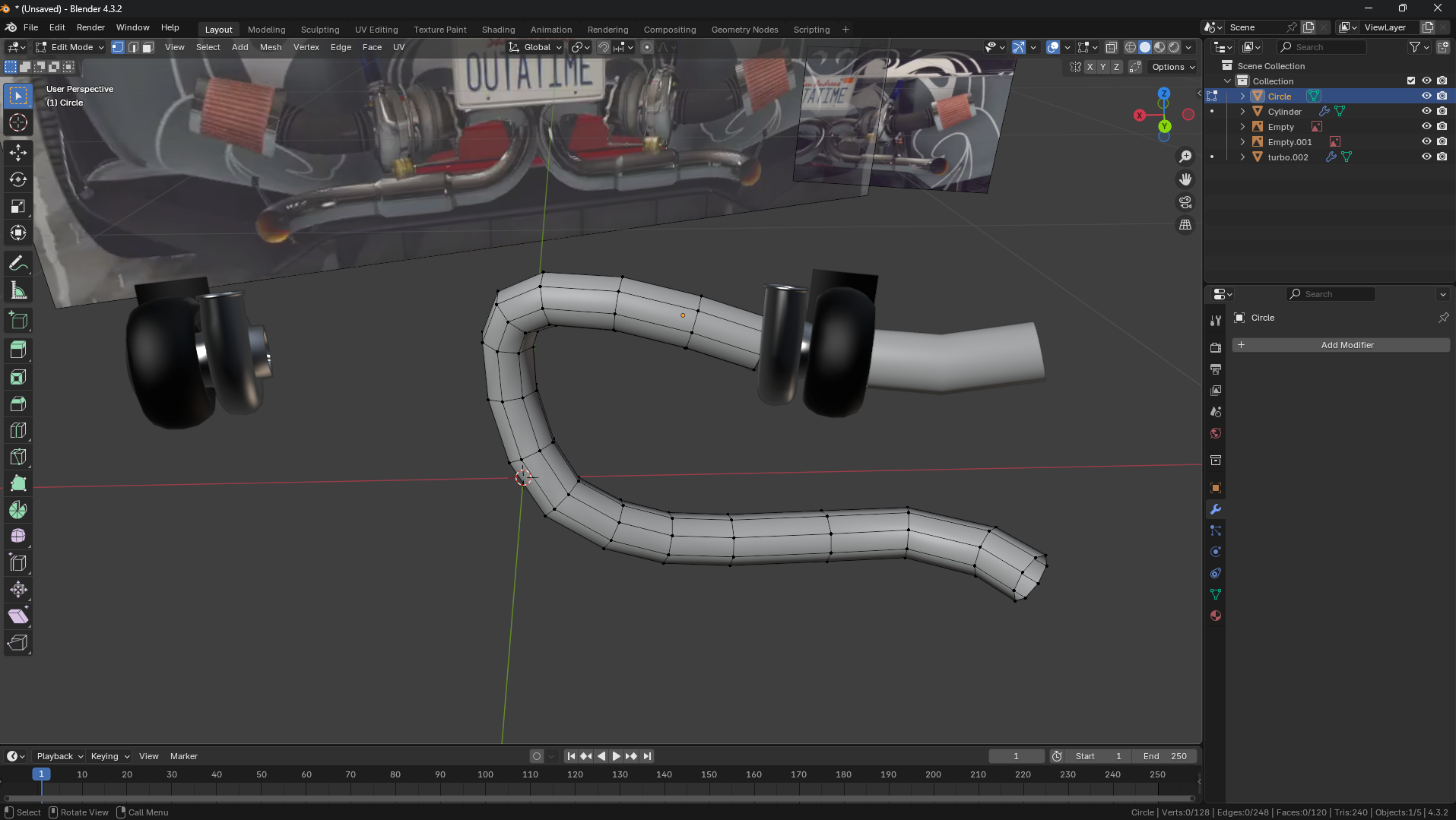The image size is (1456, 820).
Task: Select the Rotate tool
Action: [x=18, y=179]
